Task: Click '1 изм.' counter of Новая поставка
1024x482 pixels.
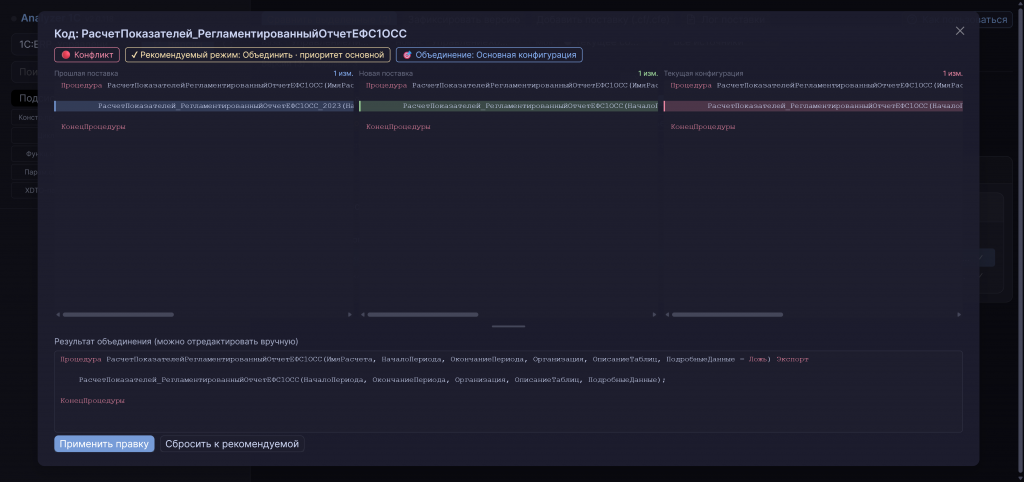Action: [x=648, y=74]
